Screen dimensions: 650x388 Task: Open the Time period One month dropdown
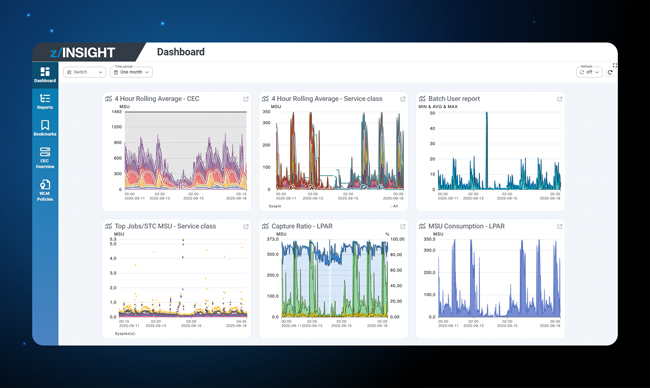pos(131,72)
